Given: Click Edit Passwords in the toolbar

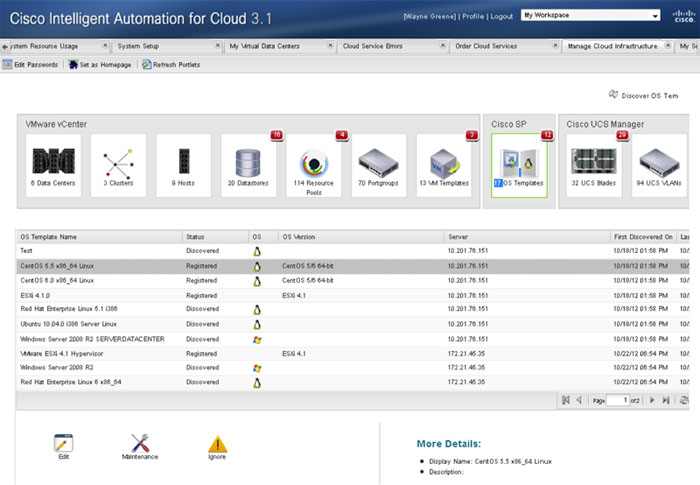Looking at the screenshot, I should pos(31,65).
